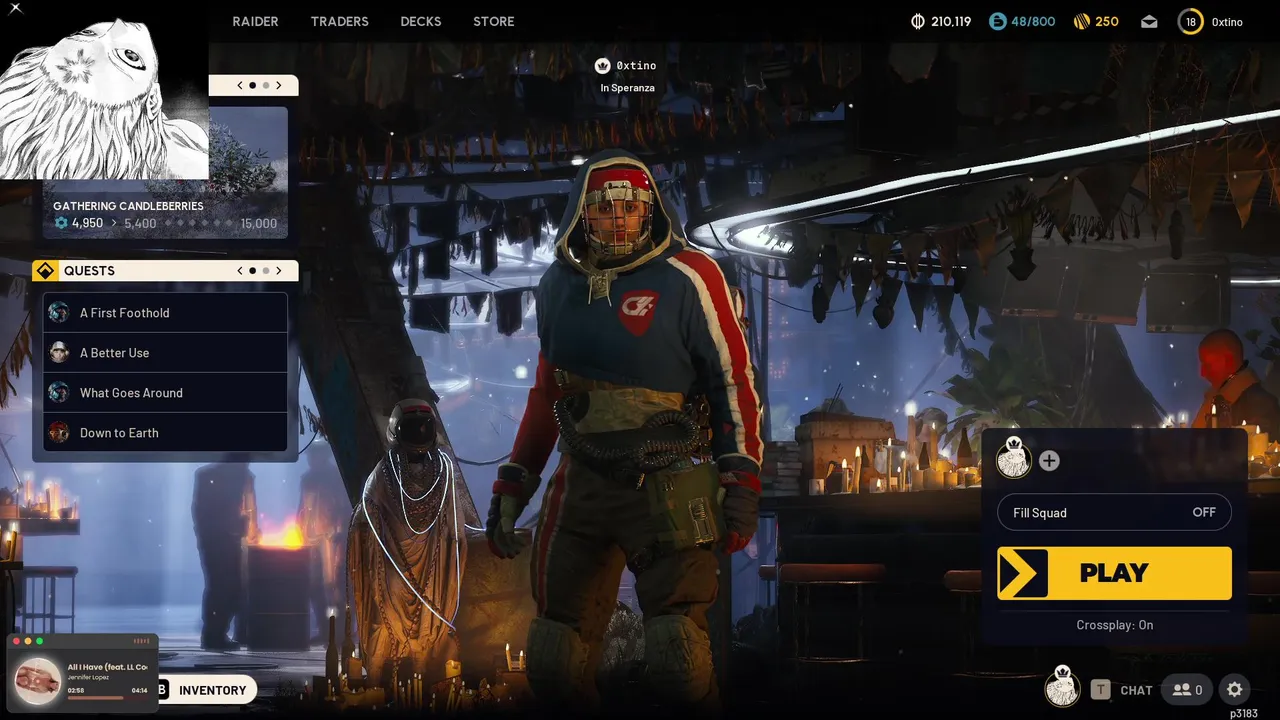This screenshot has width=1280, height=720.
Task: Open the quest Down to Earth
Action: tap(166, 433)
